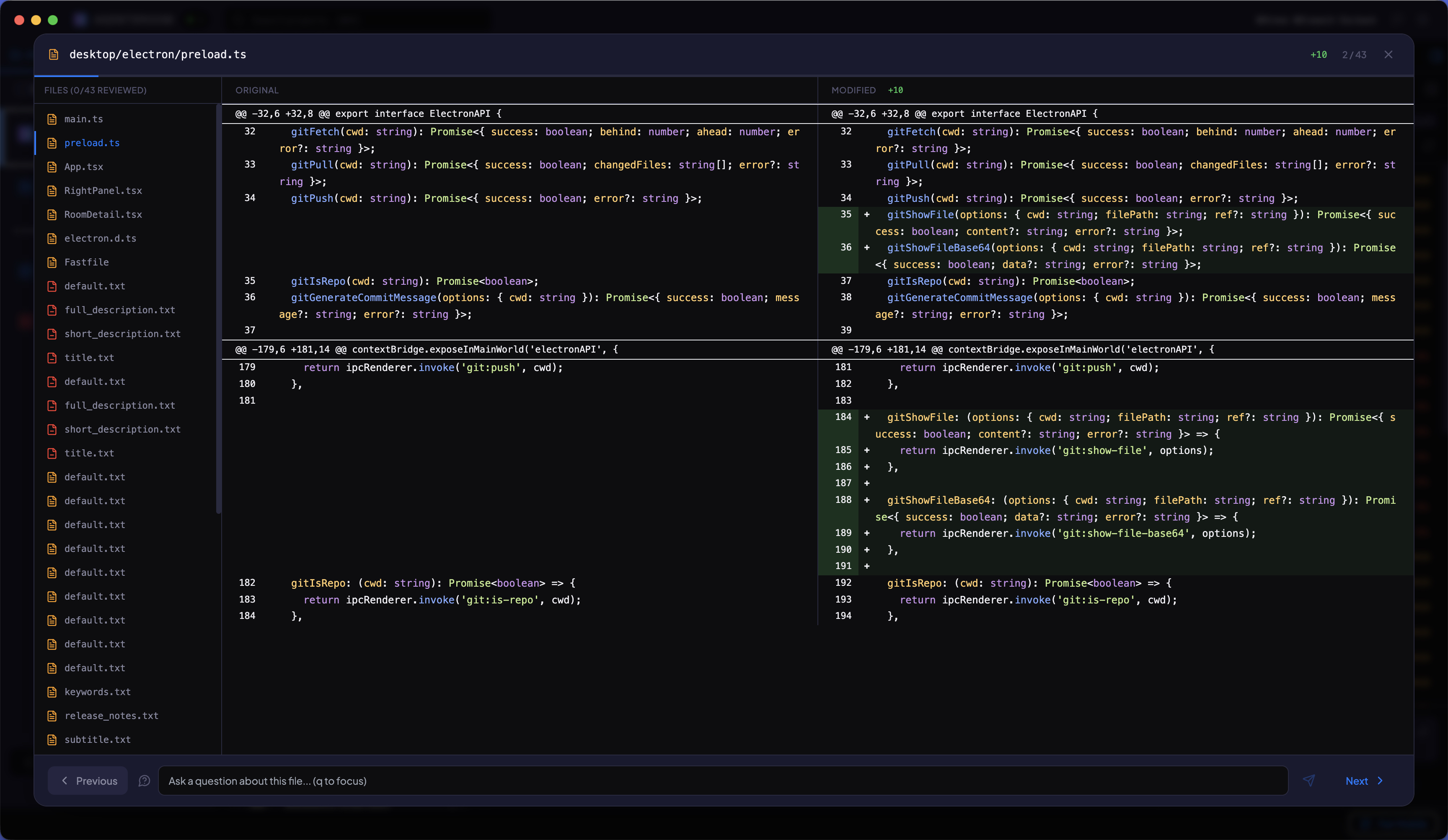Open the short_description.txt file
Screen dimensions: 1448x840
pos(122,334)
